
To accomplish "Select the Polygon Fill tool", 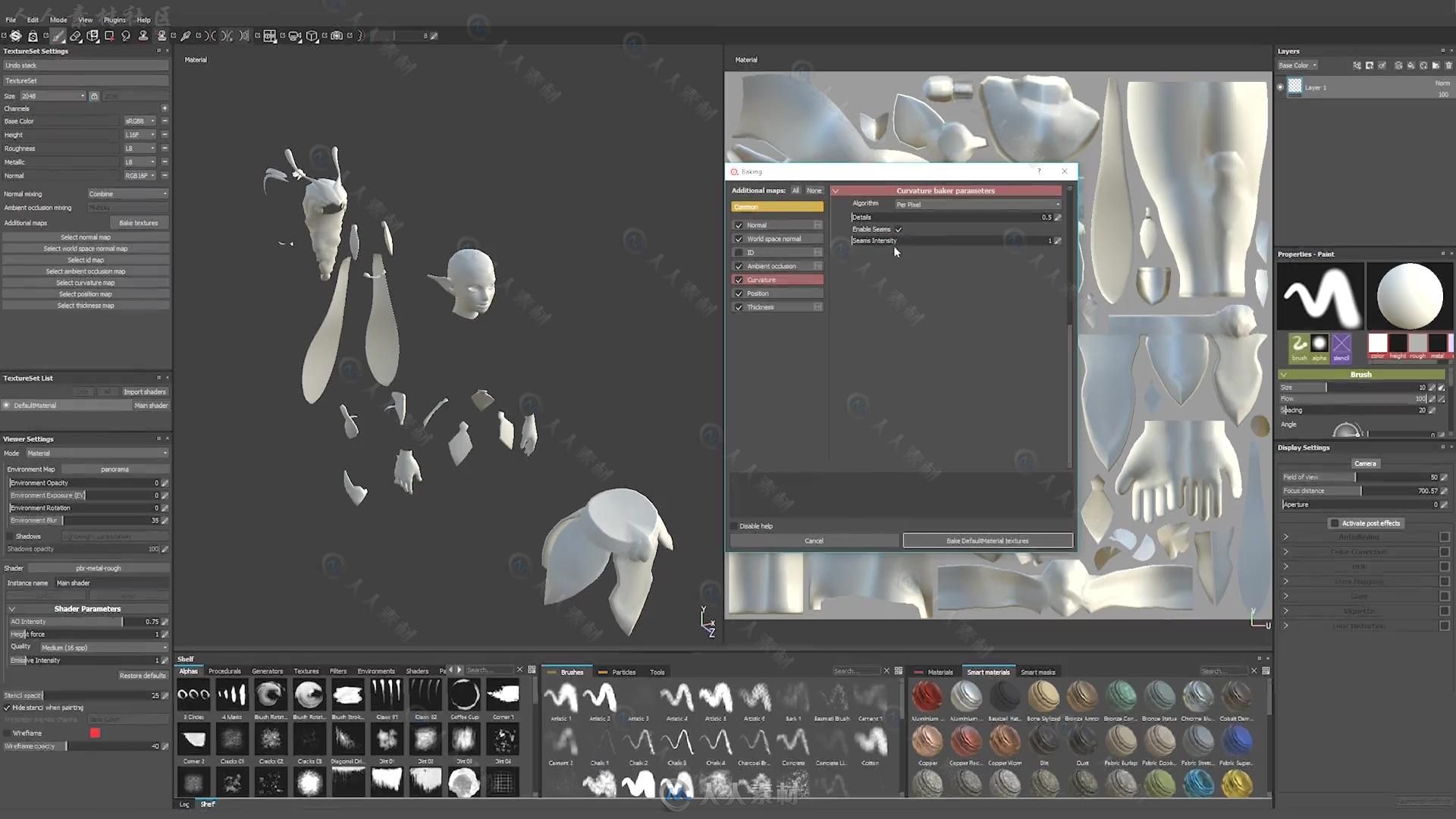I will [109, 36].
